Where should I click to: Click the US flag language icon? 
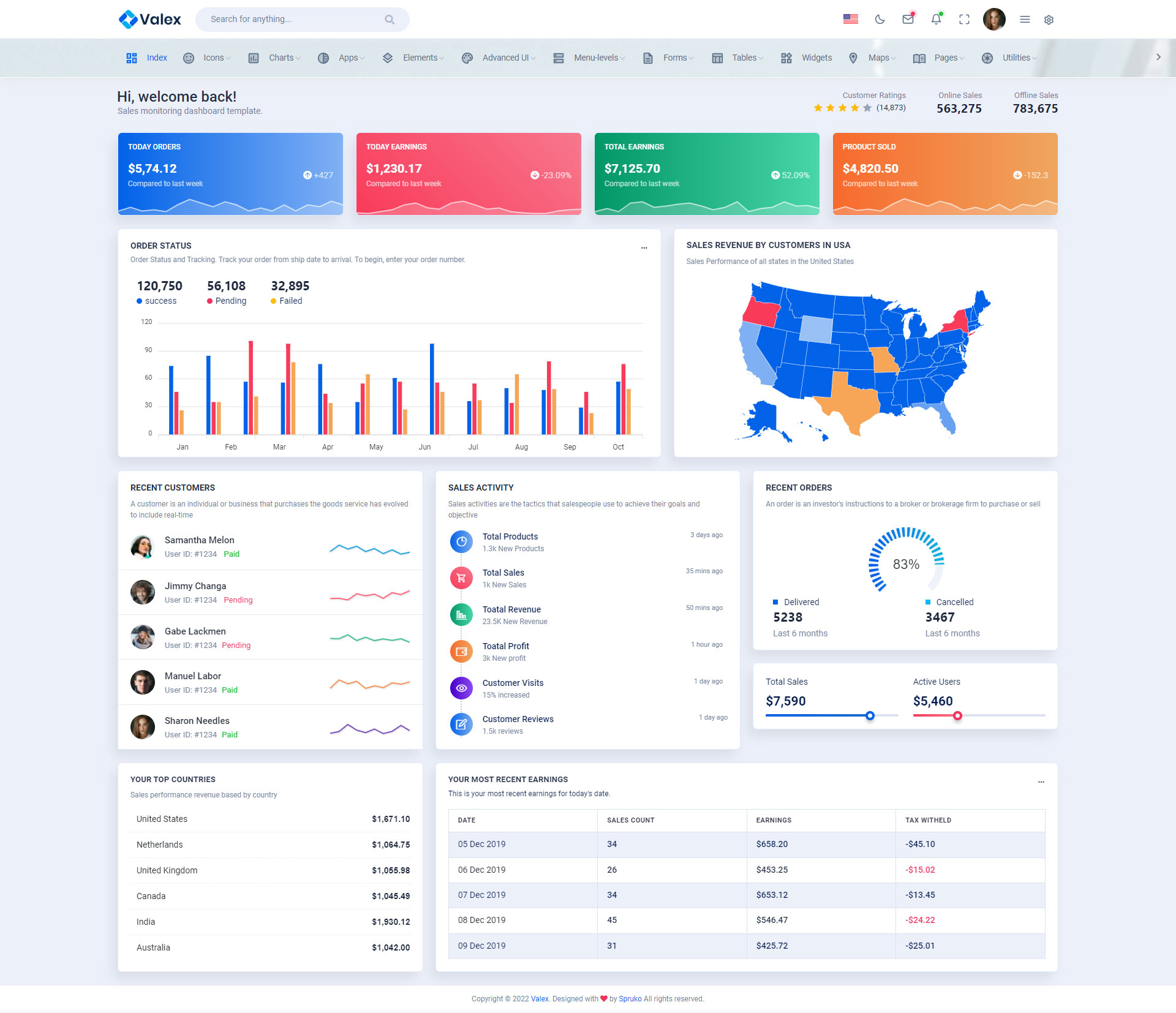click(x=850, y=20)
